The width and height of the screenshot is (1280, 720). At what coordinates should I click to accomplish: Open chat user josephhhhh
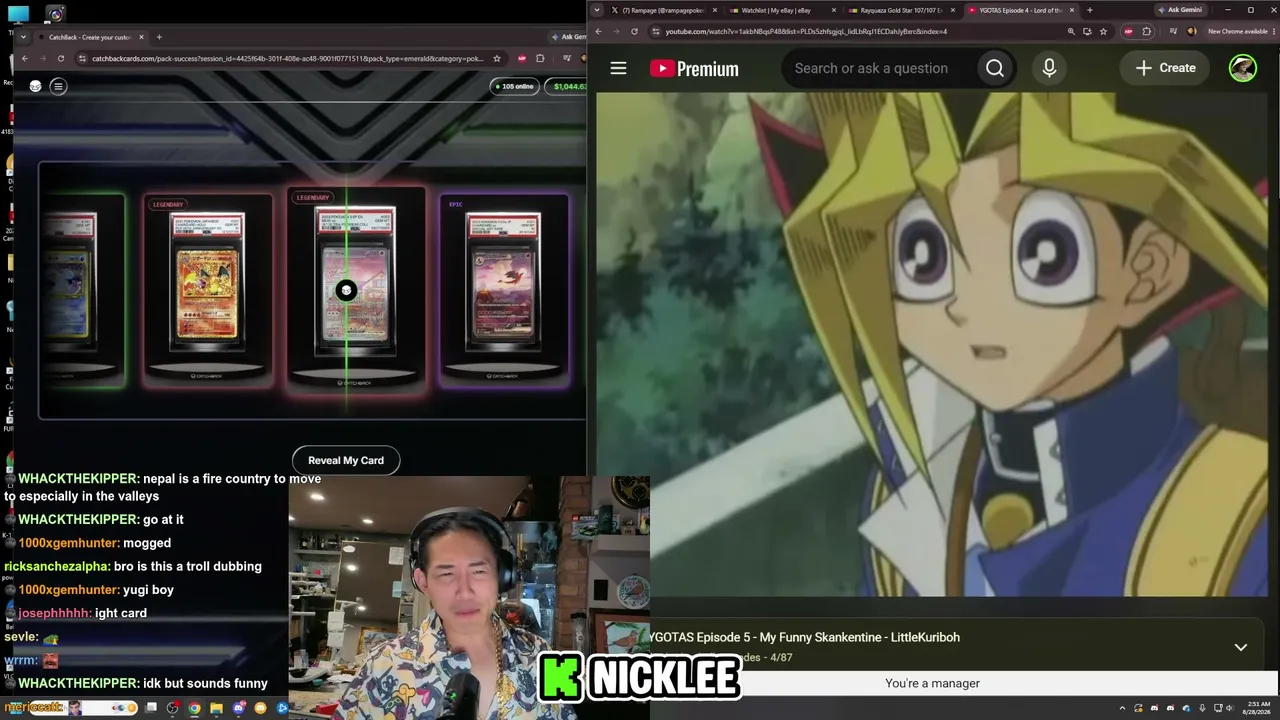[x=55, y=613]
